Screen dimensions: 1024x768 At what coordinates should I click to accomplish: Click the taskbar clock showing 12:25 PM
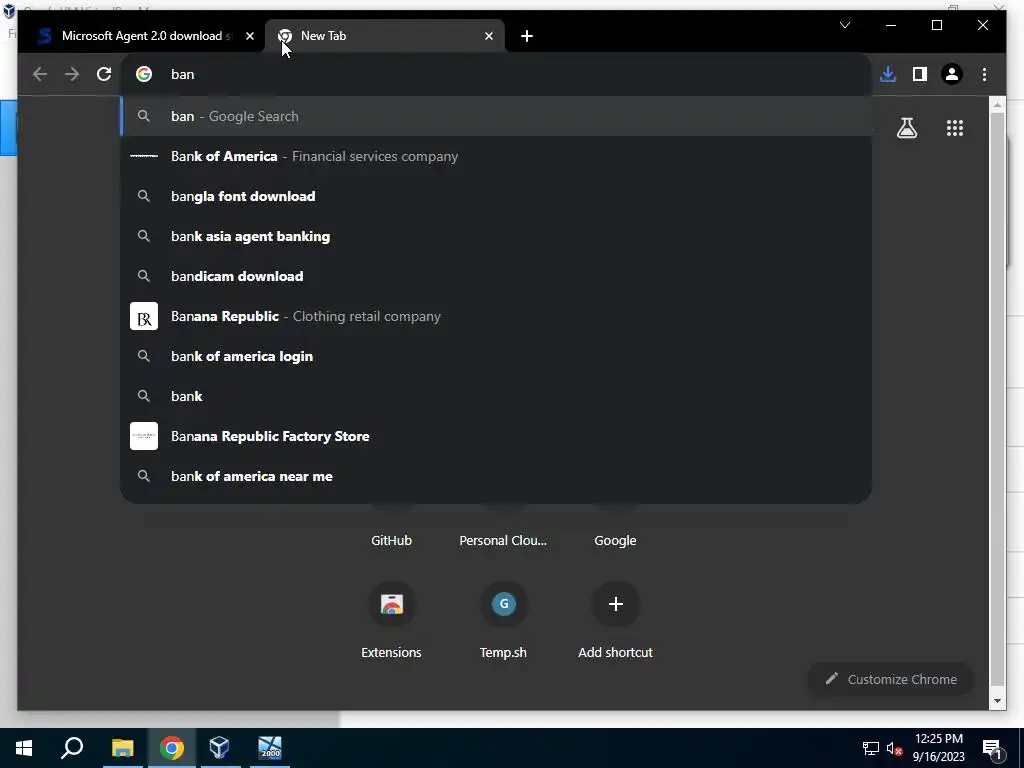point(938,748)
